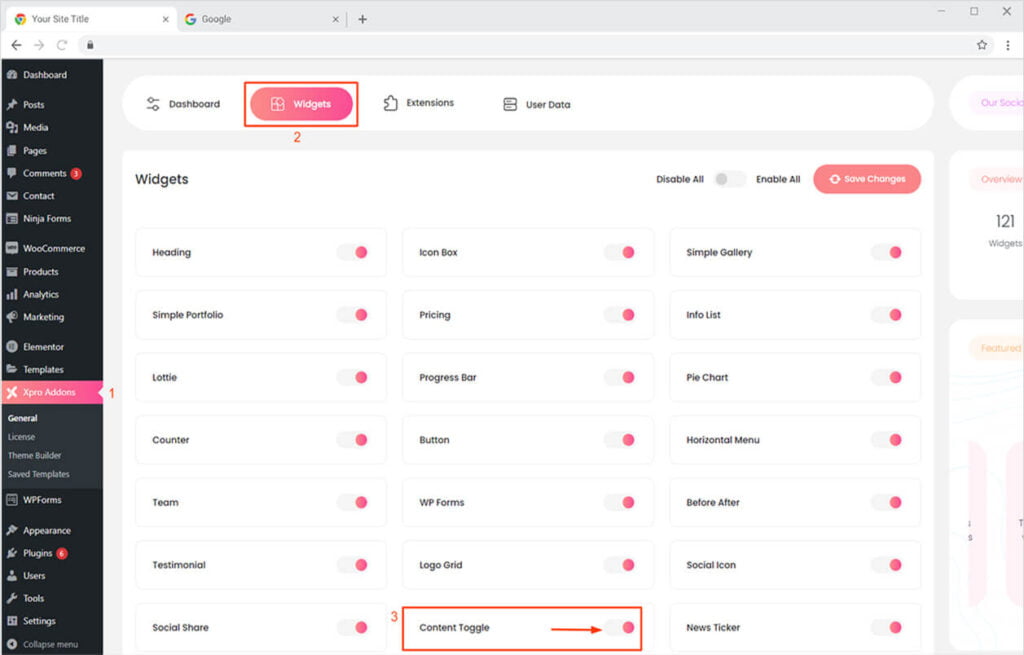Screen dimensions: 1024x655
Task: Click the User Data icon
Action: click(x=510, y=104)
